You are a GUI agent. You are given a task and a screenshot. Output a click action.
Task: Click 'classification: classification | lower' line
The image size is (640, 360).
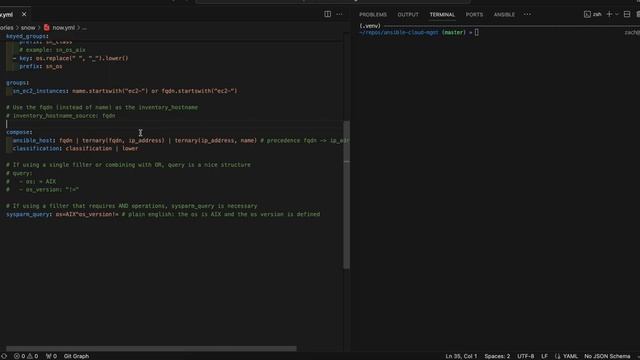(x=76, y=149)
